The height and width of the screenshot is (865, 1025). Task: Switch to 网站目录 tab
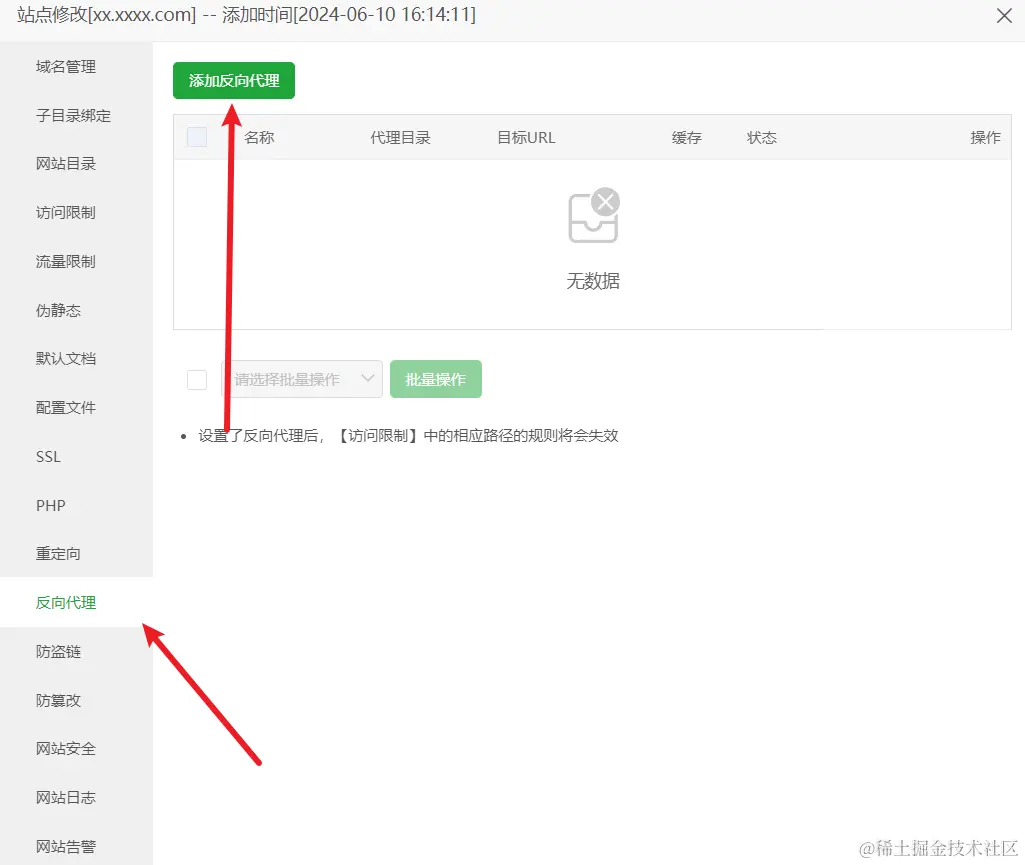66,164
